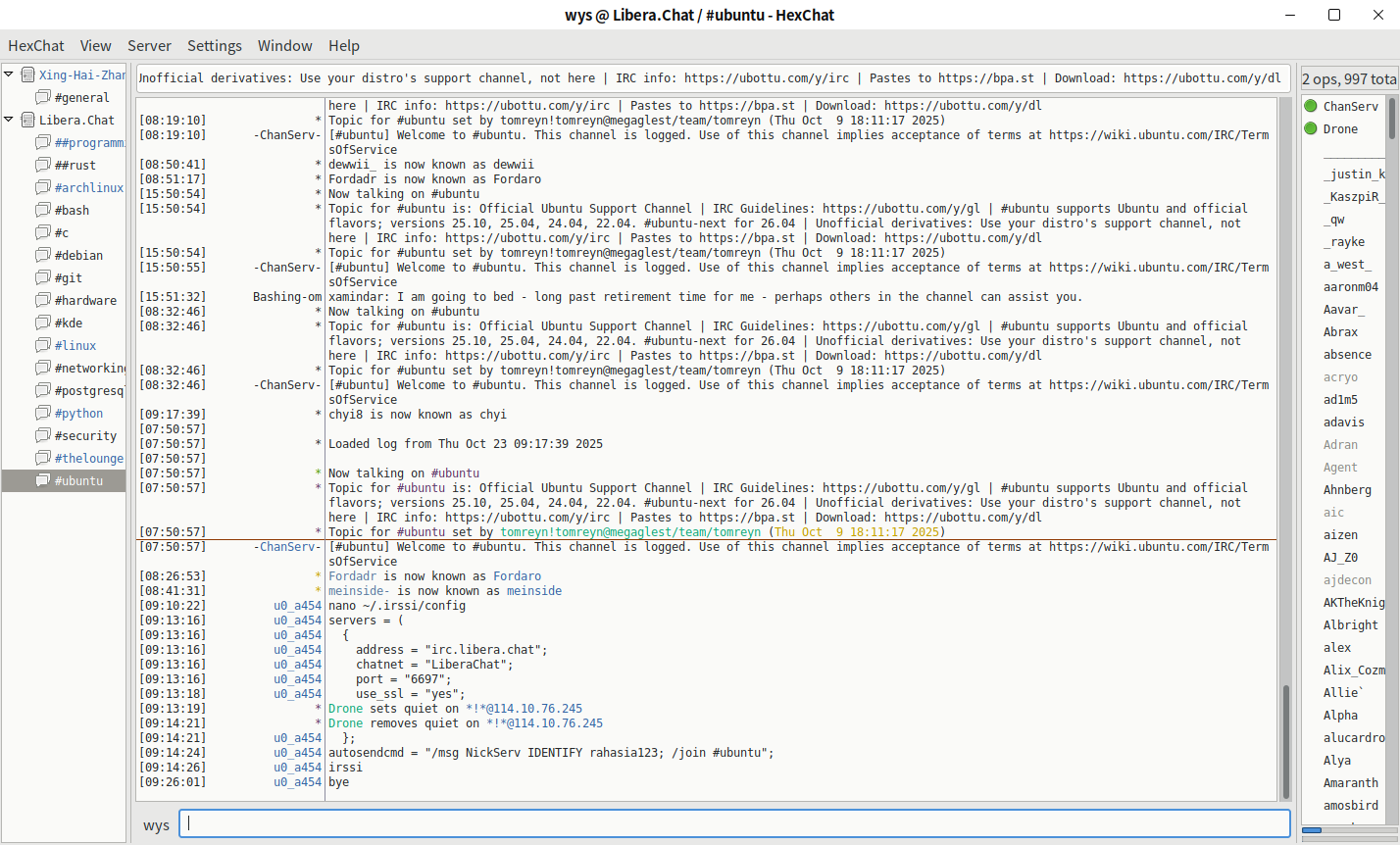1400x845 pixels.
Task: Collapse the Xing-Hai-Zhan server tree
Action: click(x=9, y=75)
